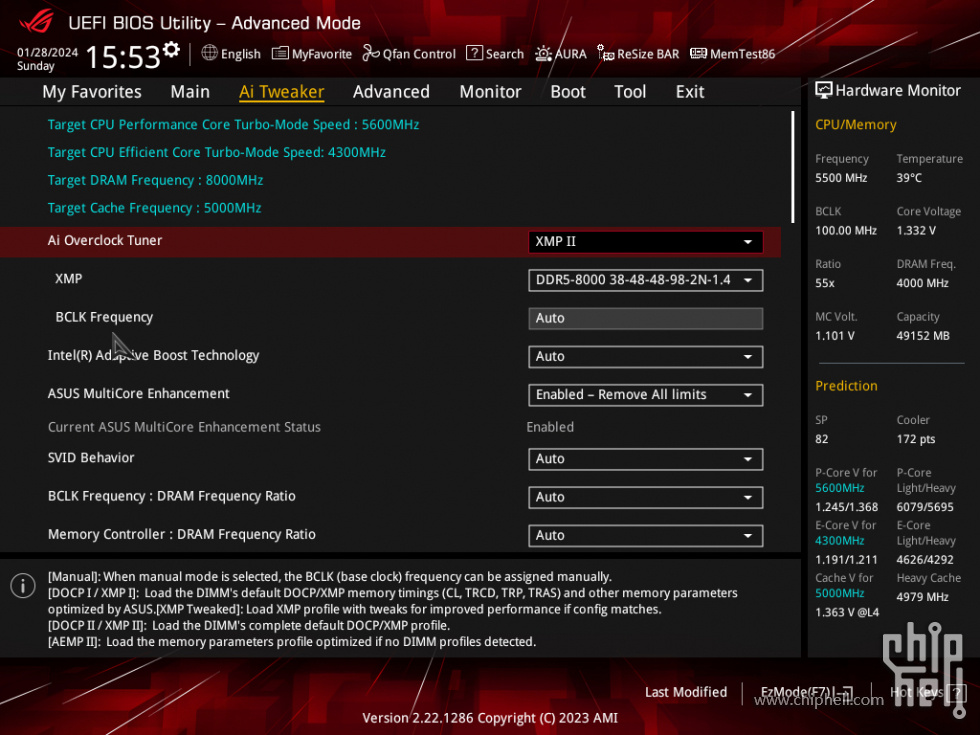Click the 39°C temperature value

tap(909, 178)
